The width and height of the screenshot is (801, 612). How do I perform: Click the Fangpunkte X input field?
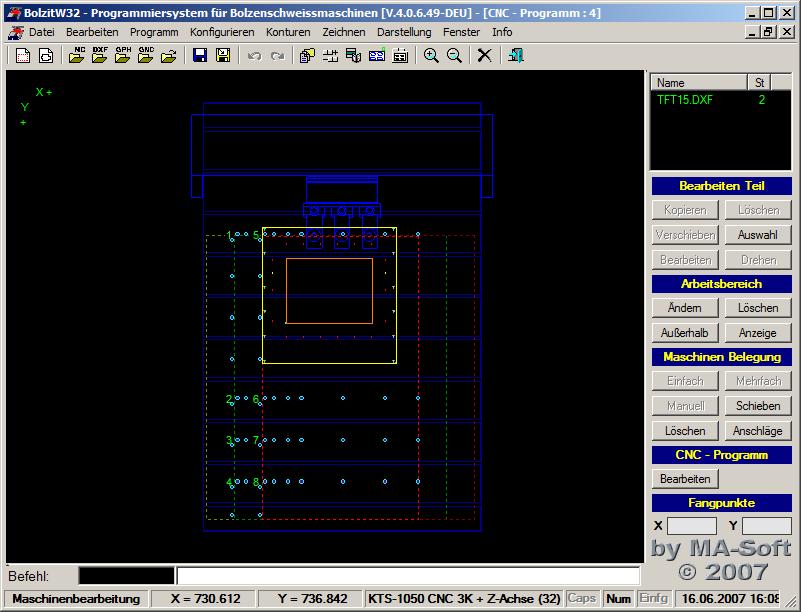point(692,526)
